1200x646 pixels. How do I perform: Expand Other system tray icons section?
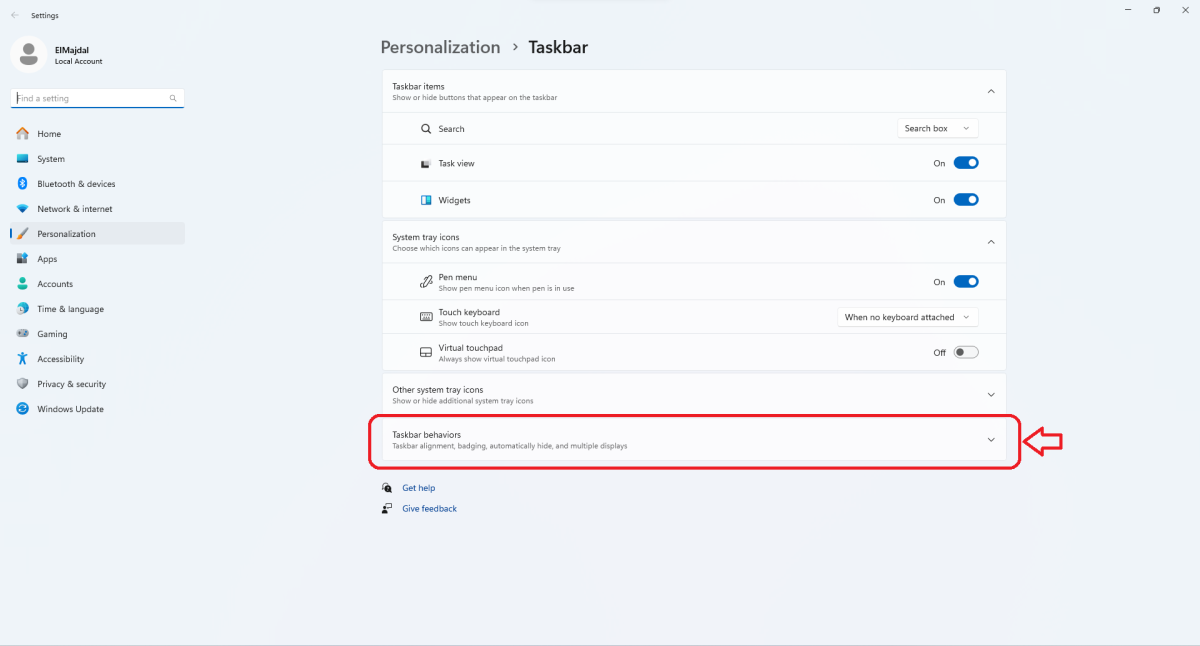click(x=990, y=394)
